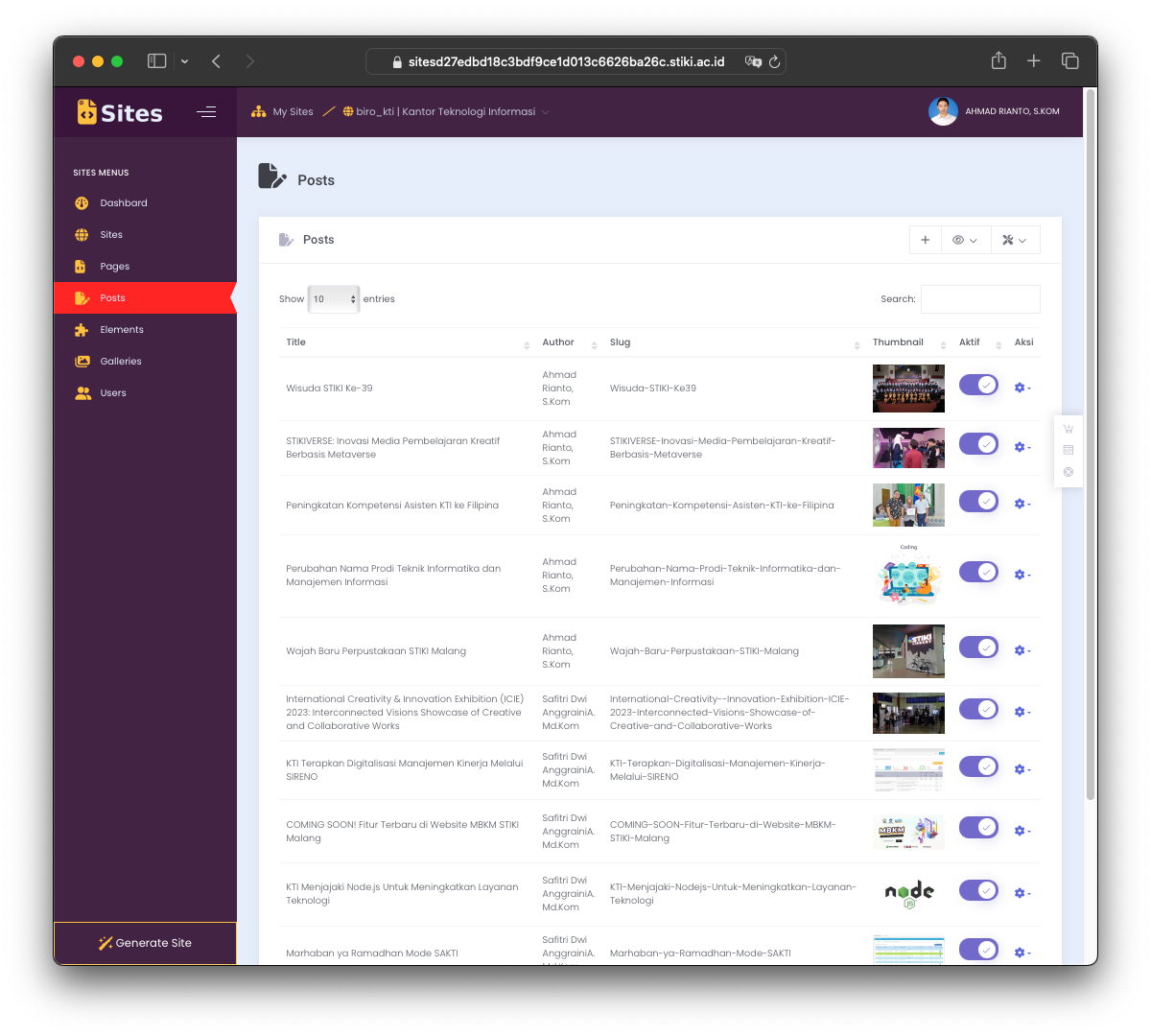Click the user profile avatar
Screen dimensions: 1151x1036
point(943,111)
